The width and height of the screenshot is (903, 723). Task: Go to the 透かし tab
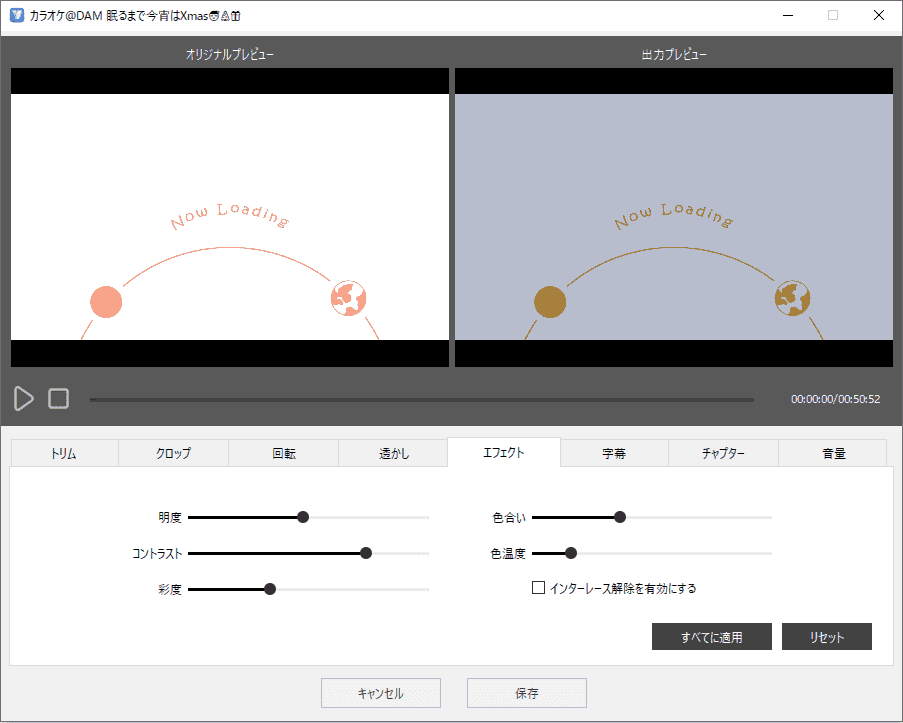pyautogui.click(x=393, y=453)
